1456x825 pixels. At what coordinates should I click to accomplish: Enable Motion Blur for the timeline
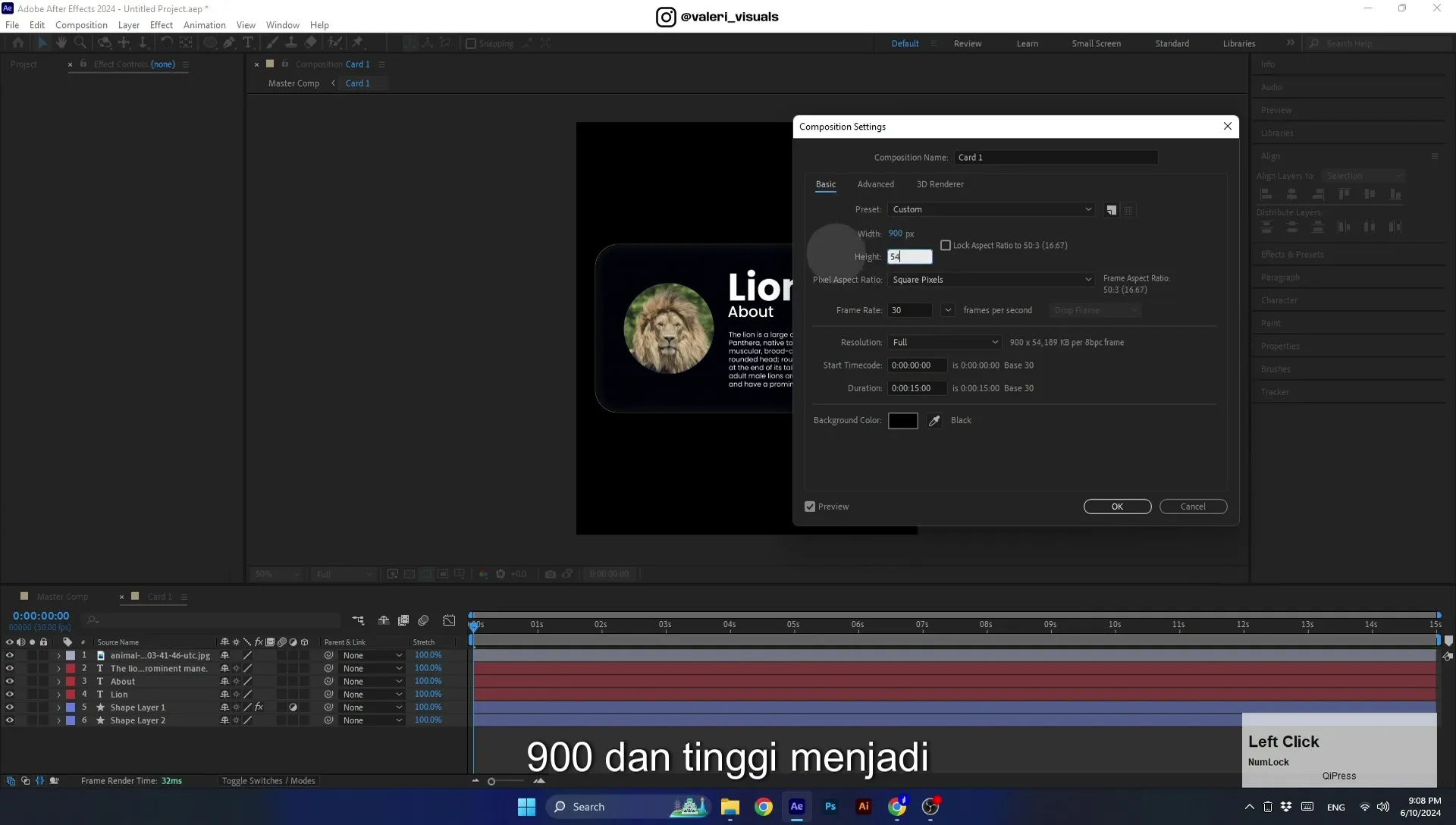point(423,620)
